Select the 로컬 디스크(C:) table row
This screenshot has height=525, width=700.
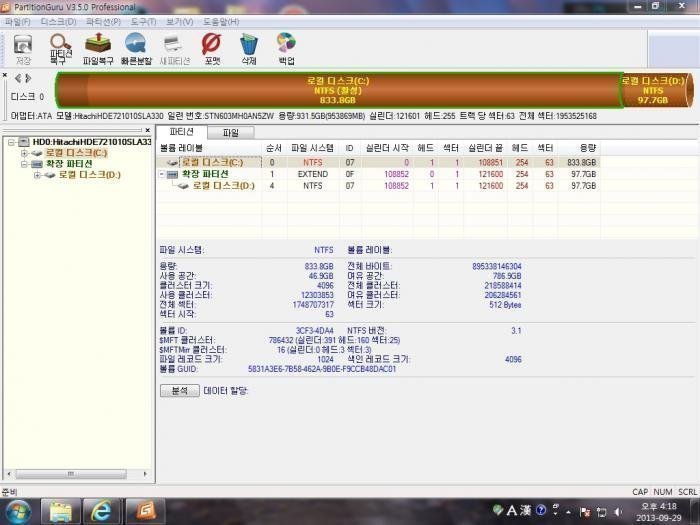[x=378, y=162]
